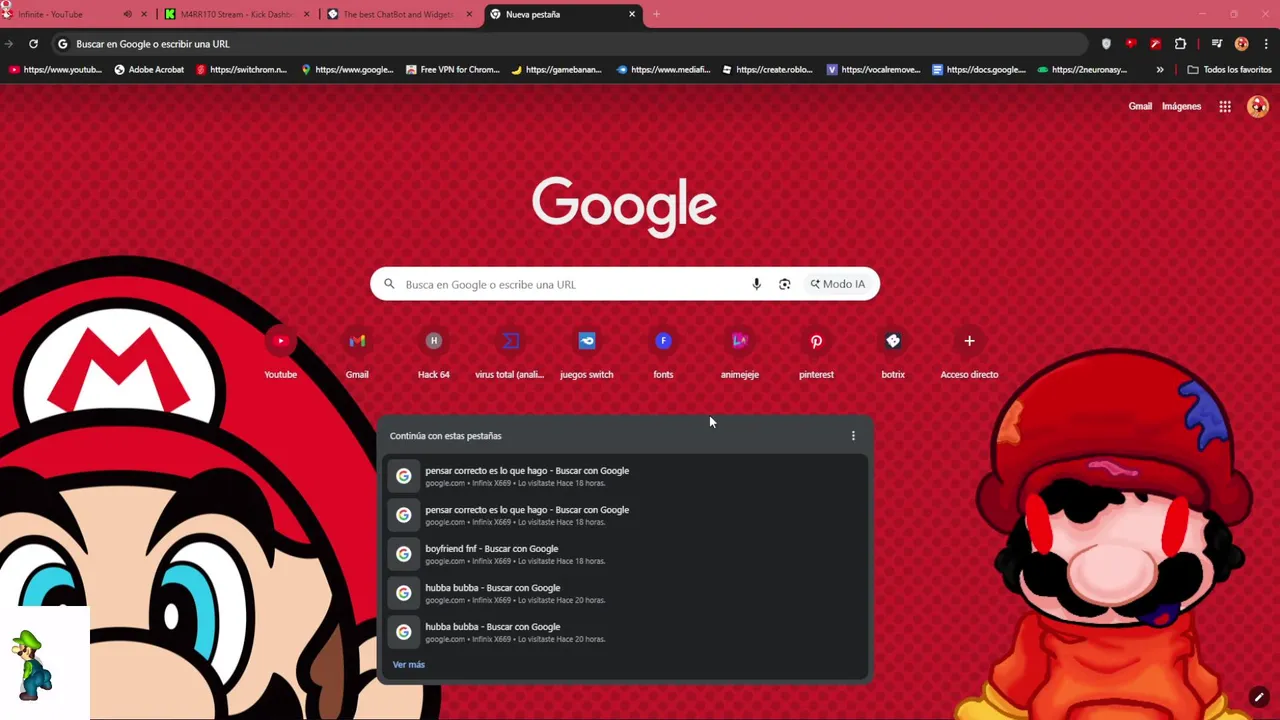Open the Chrome three-dot main menu

(x=1267, y=44)
